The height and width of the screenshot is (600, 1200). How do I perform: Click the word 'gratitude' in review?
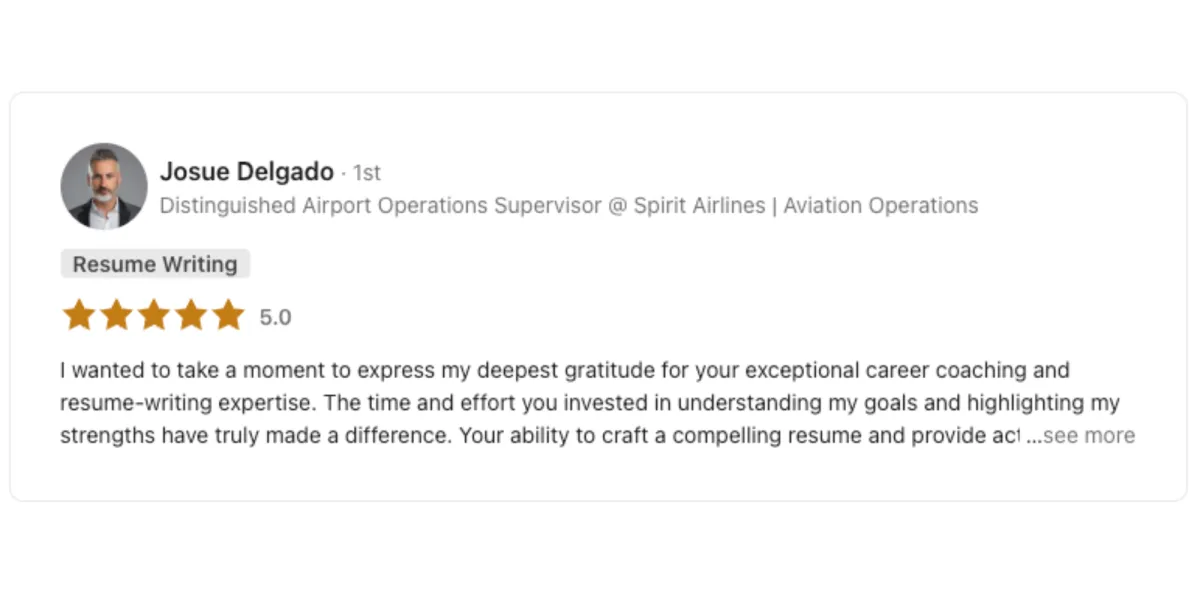609,371
